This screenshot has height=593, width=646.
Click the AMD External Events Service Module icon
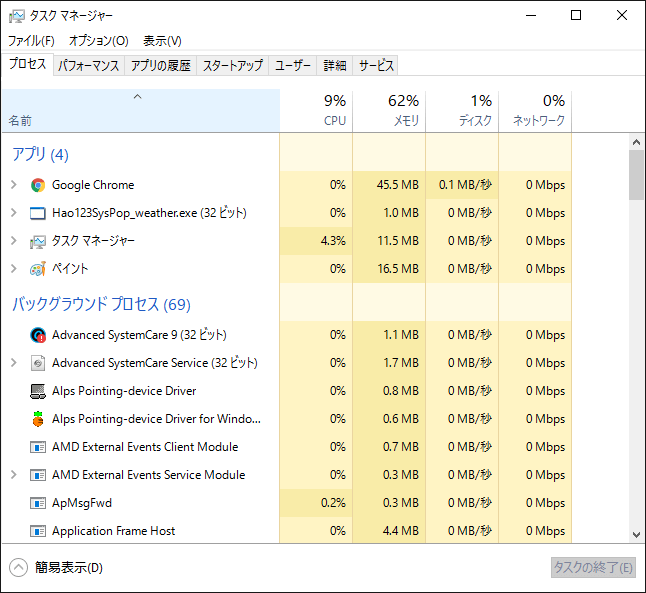click(x=38, y=475)
